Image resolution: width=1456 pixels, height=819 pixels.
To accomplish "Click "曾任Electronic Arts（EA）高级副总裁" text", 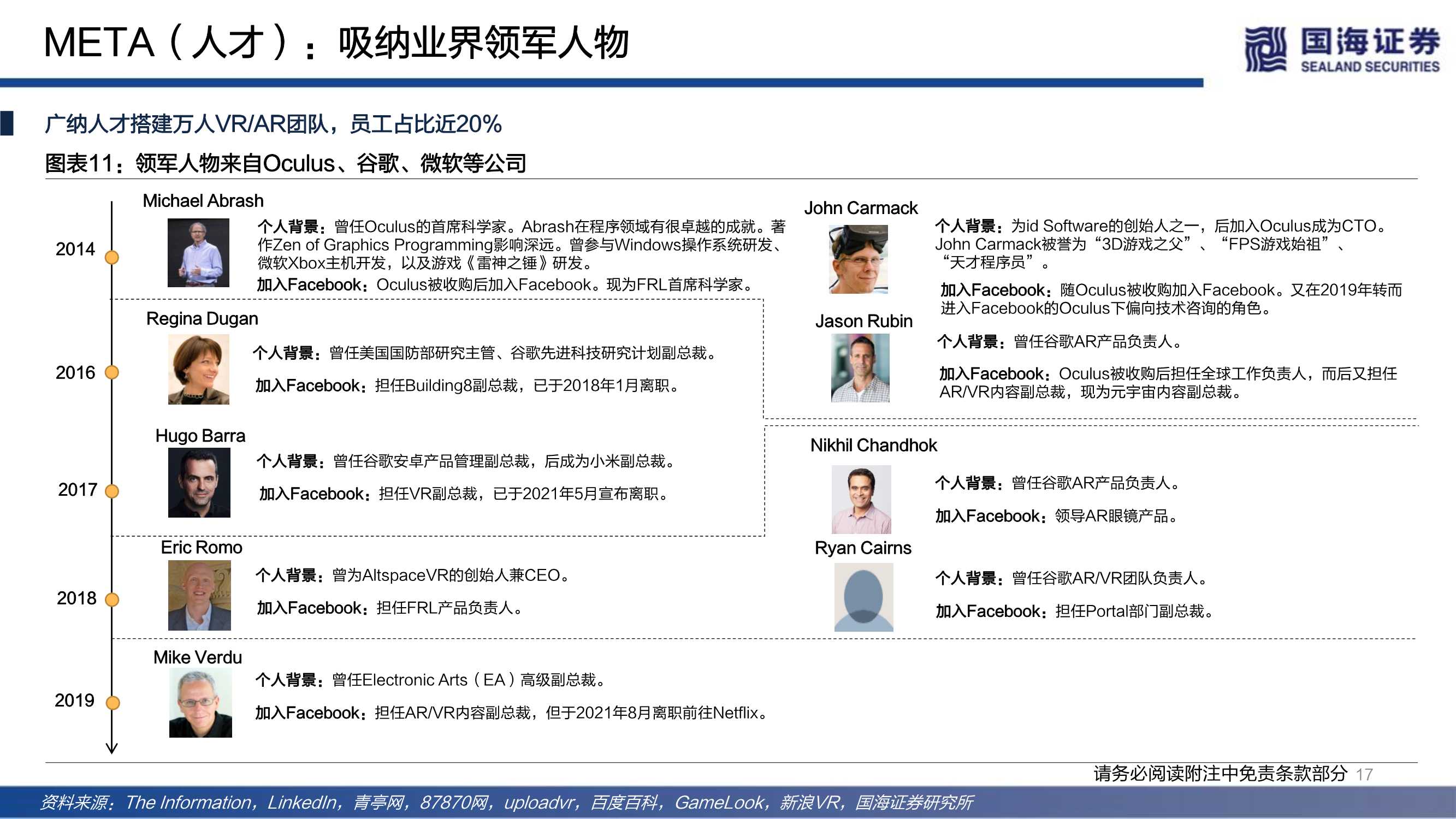I will pyautogui.click(x=464, y=680).
